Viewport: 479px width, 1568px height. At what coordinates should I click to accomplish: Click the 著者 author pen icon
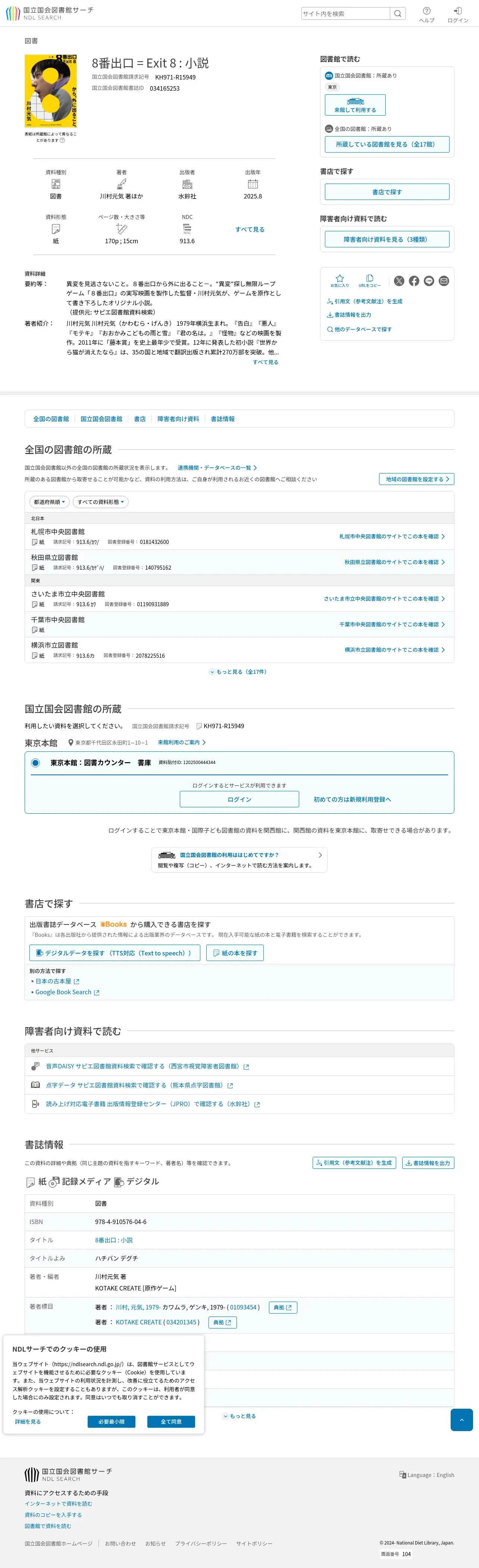[122, 184]
